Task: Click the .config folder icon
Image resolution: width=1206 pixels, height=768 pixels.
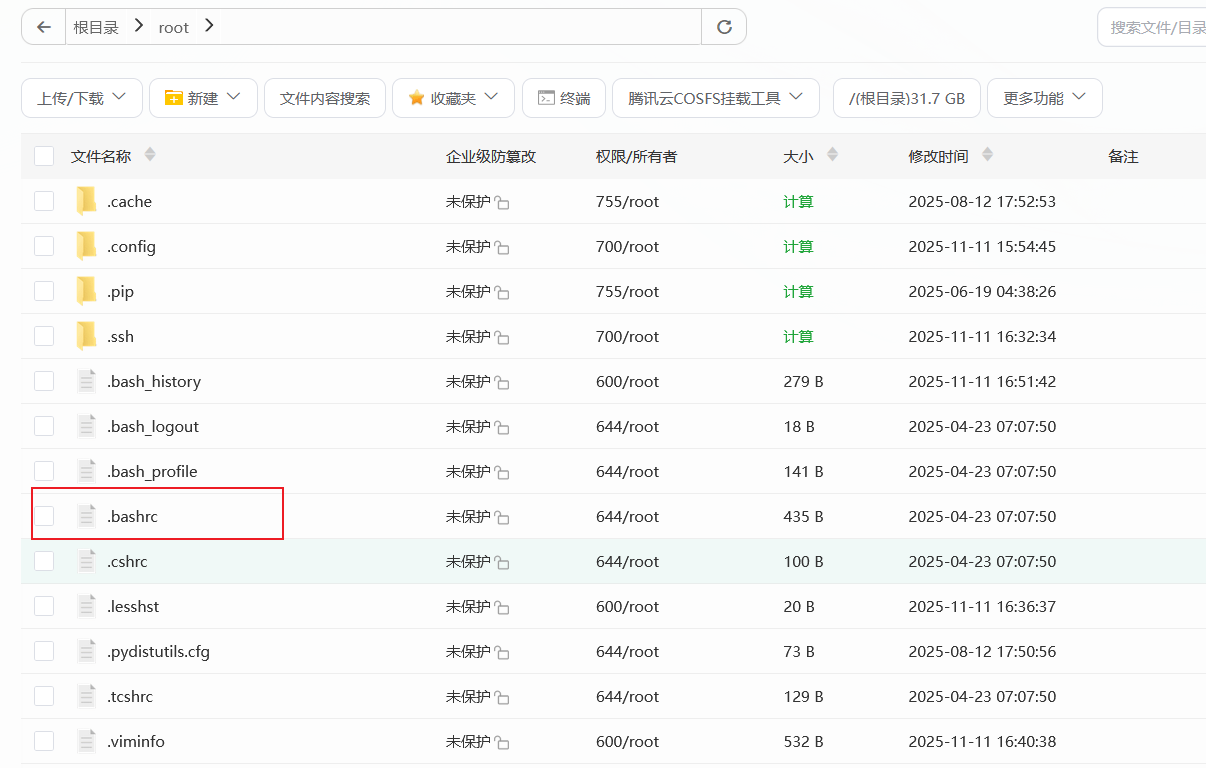Action: pyautogui.click(x=87, y=246)
